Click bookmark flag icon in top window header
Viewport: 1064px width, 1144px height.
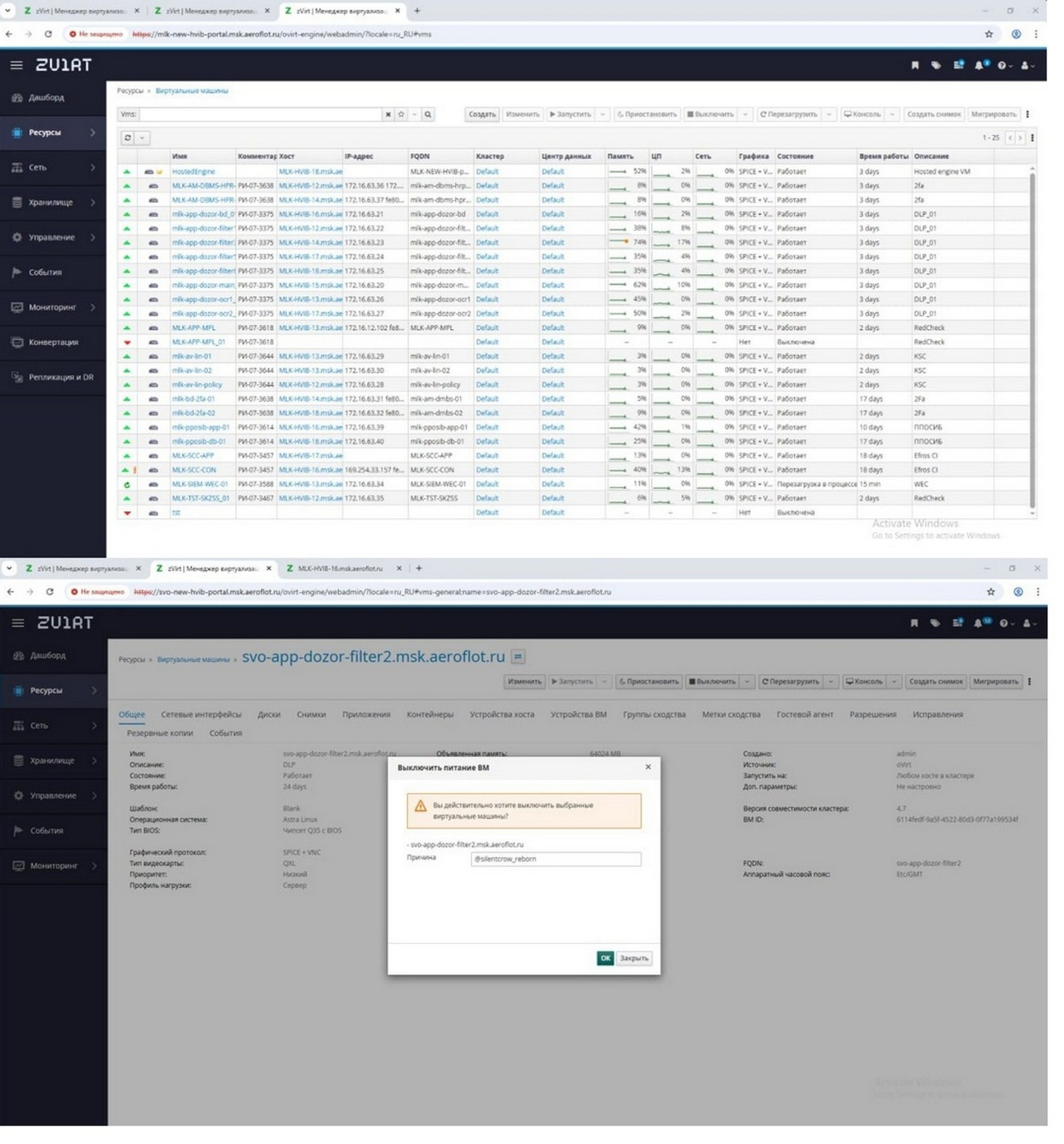(x=915, y=65)
